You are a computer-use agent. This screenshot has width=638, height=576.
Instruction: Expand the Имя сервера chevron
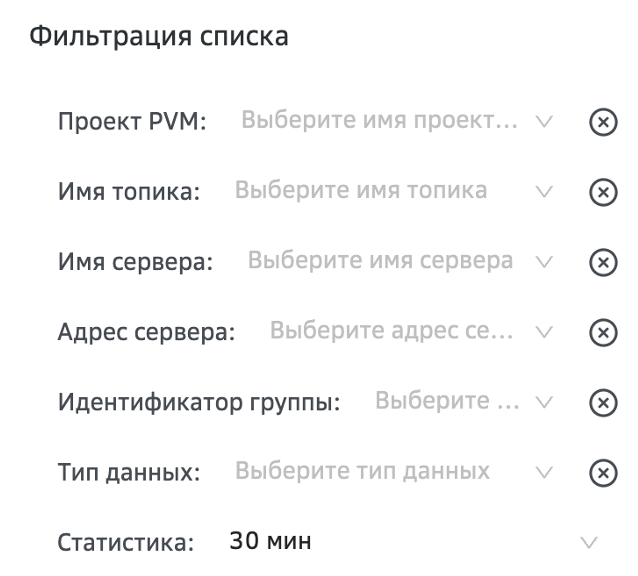click(x=544, y=262)
